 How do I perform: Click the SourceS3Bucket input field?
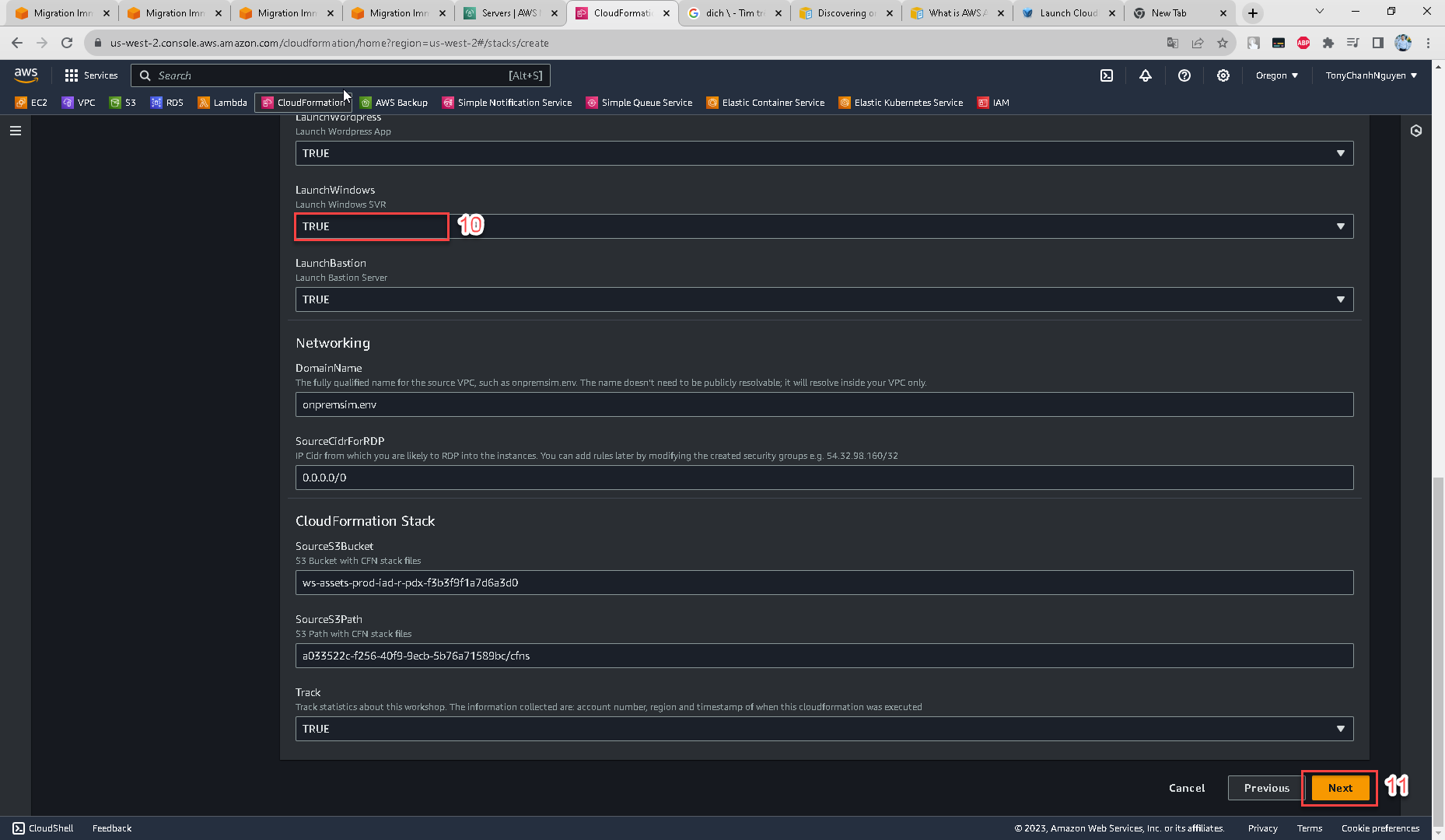[824, 583]
